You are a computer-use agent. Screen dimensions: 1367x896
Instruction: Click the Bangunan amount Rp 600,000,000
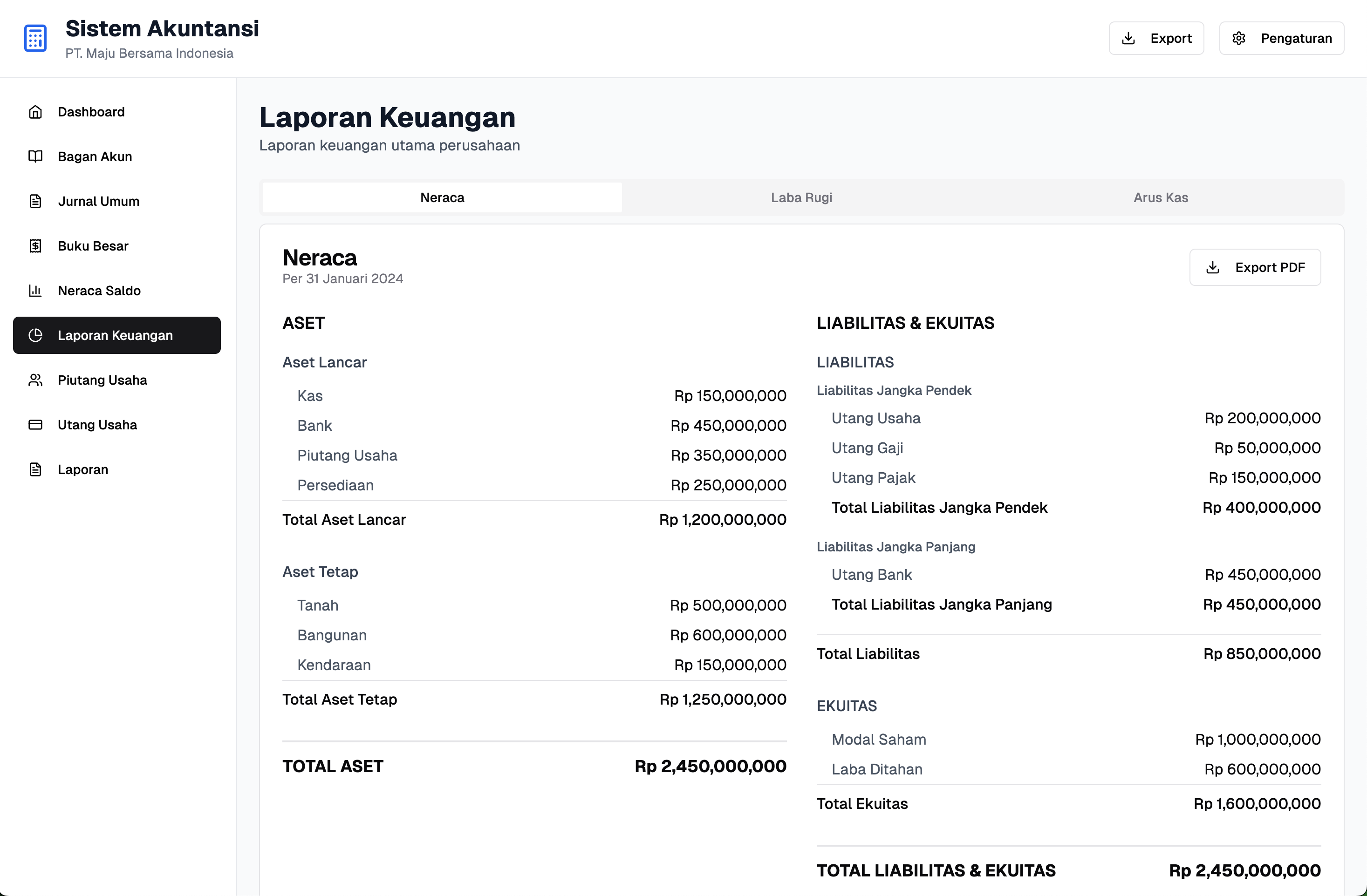[728, 635]
